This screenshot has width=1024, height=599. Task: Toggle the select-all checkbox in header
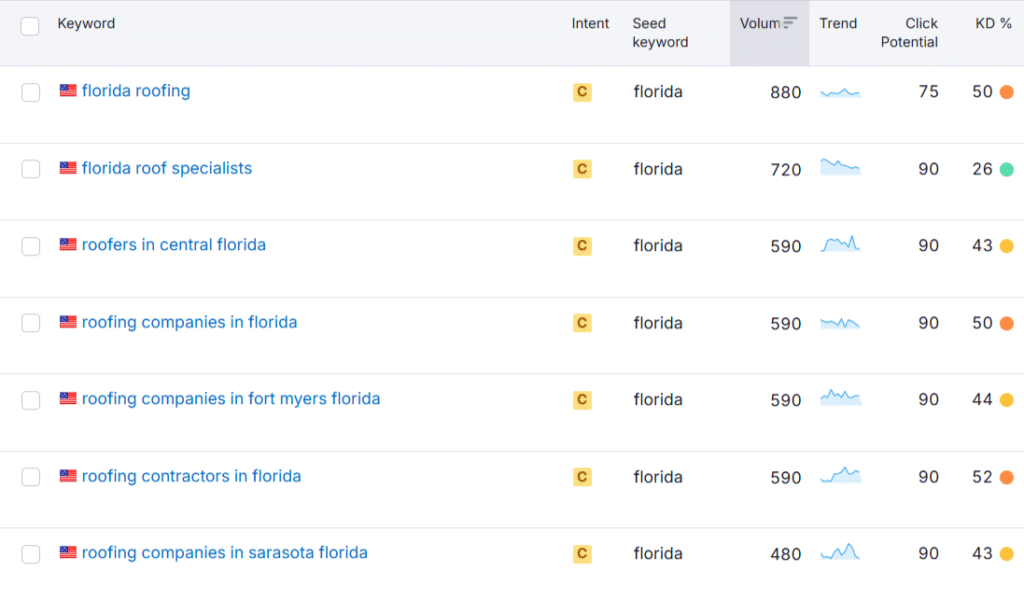(x=30, y=26)
